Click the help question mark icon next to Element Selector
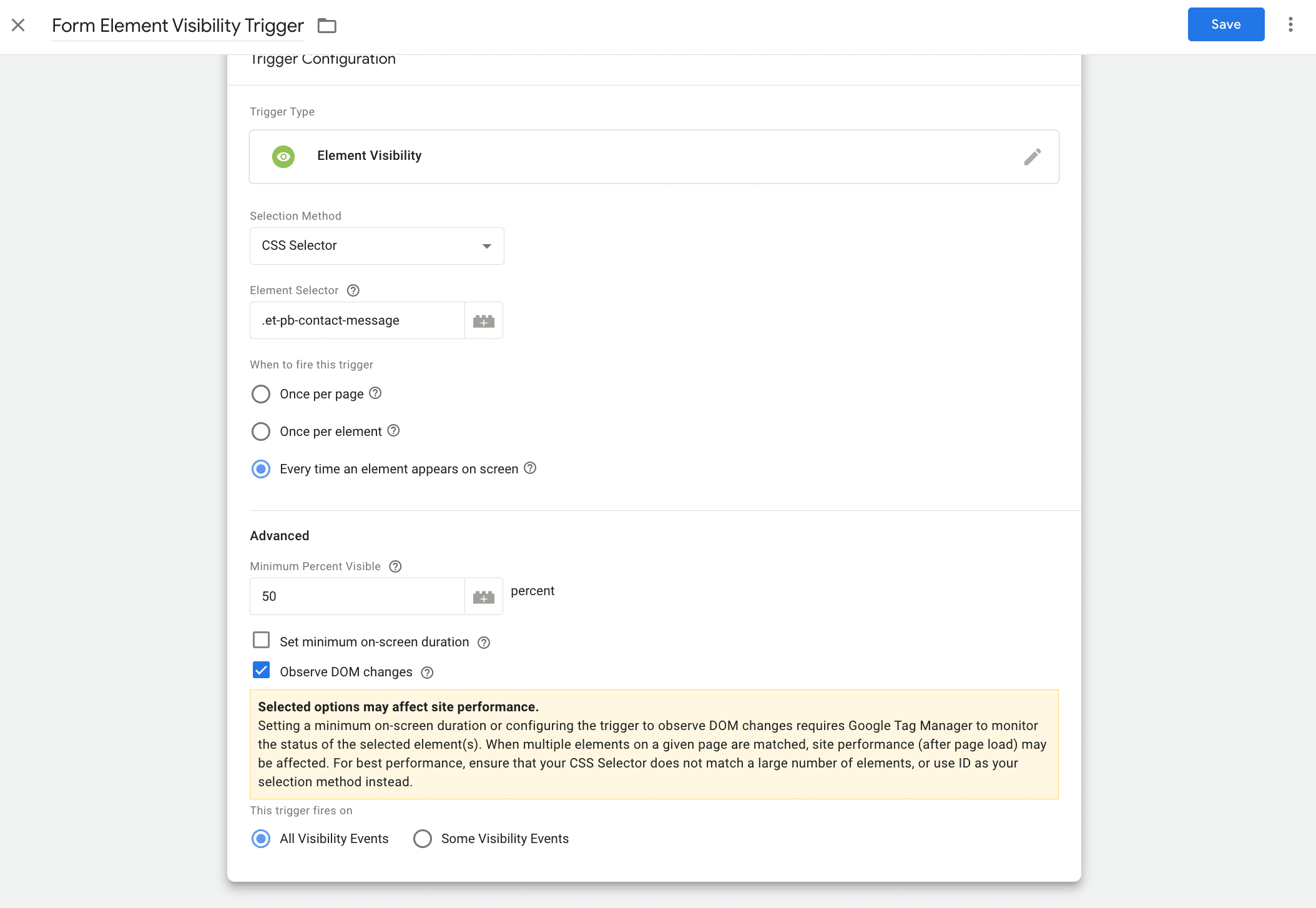 pos(353,290)
